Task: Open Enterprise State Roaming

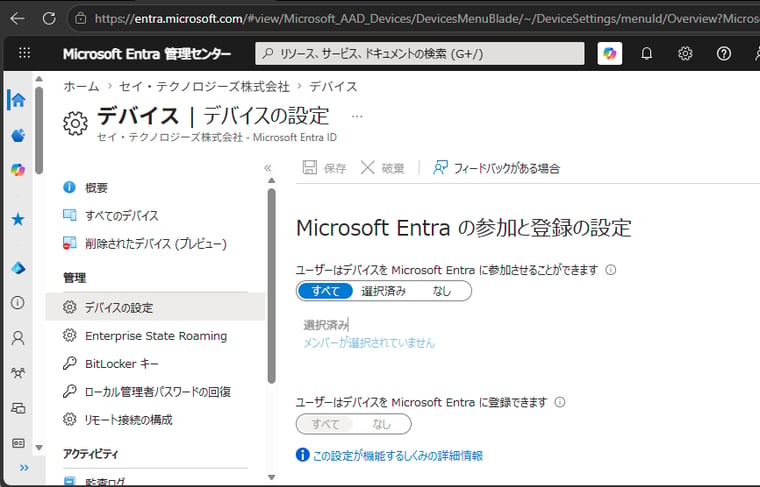Action: pyautogui.click(x=155, y=335)
